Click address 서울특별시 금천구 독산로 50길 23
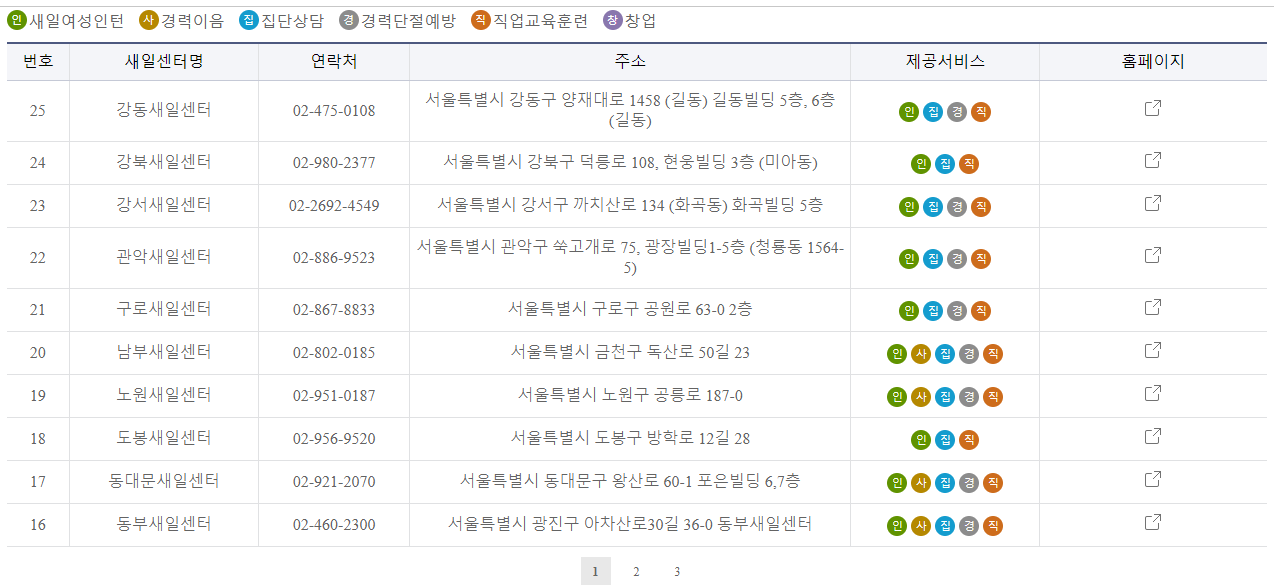The image size is (1274, 585). tap(630, 352)
